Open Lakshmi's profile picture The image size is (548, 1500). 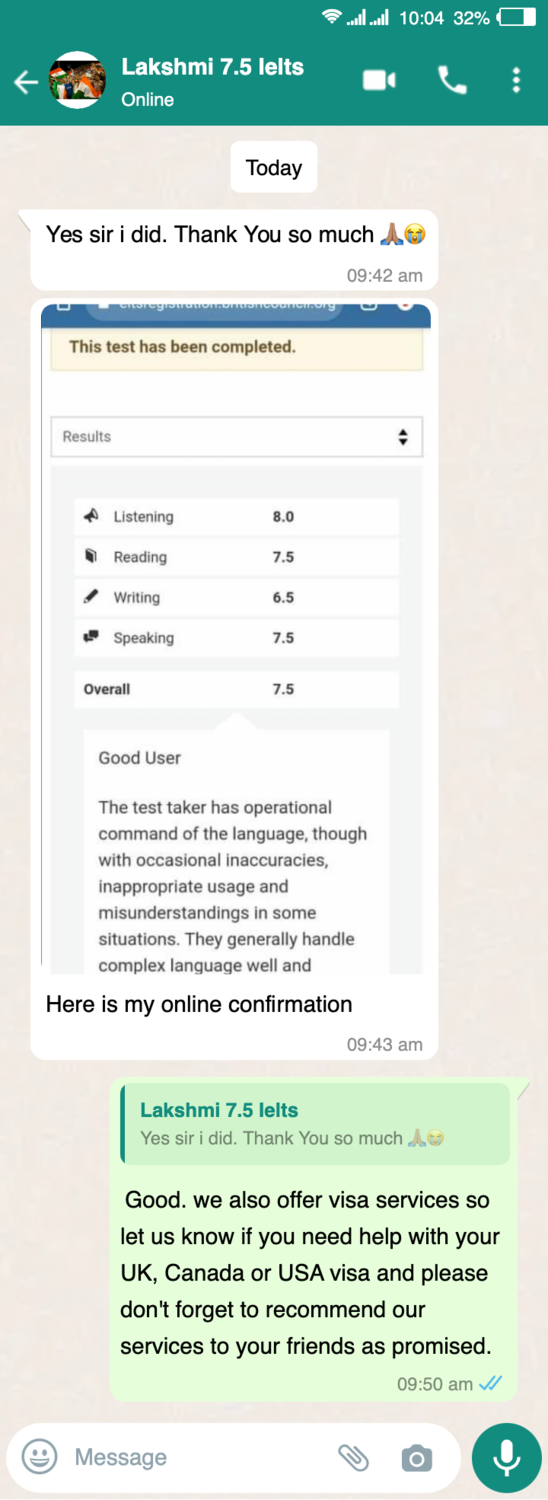77,80
